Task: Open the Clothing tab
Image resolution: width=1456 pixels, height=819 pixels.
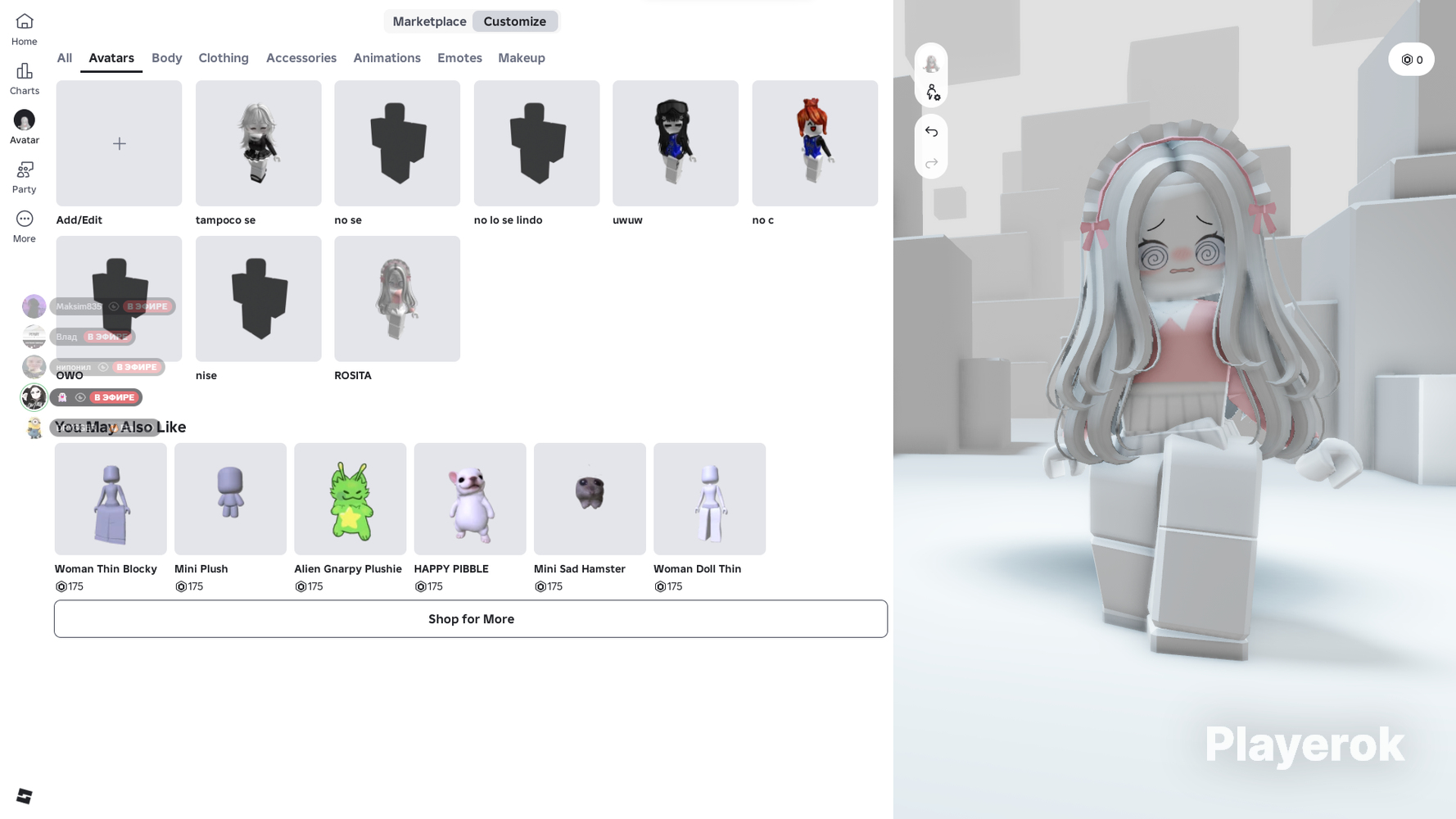Action: pyautogui.click(x=224, y=58)
